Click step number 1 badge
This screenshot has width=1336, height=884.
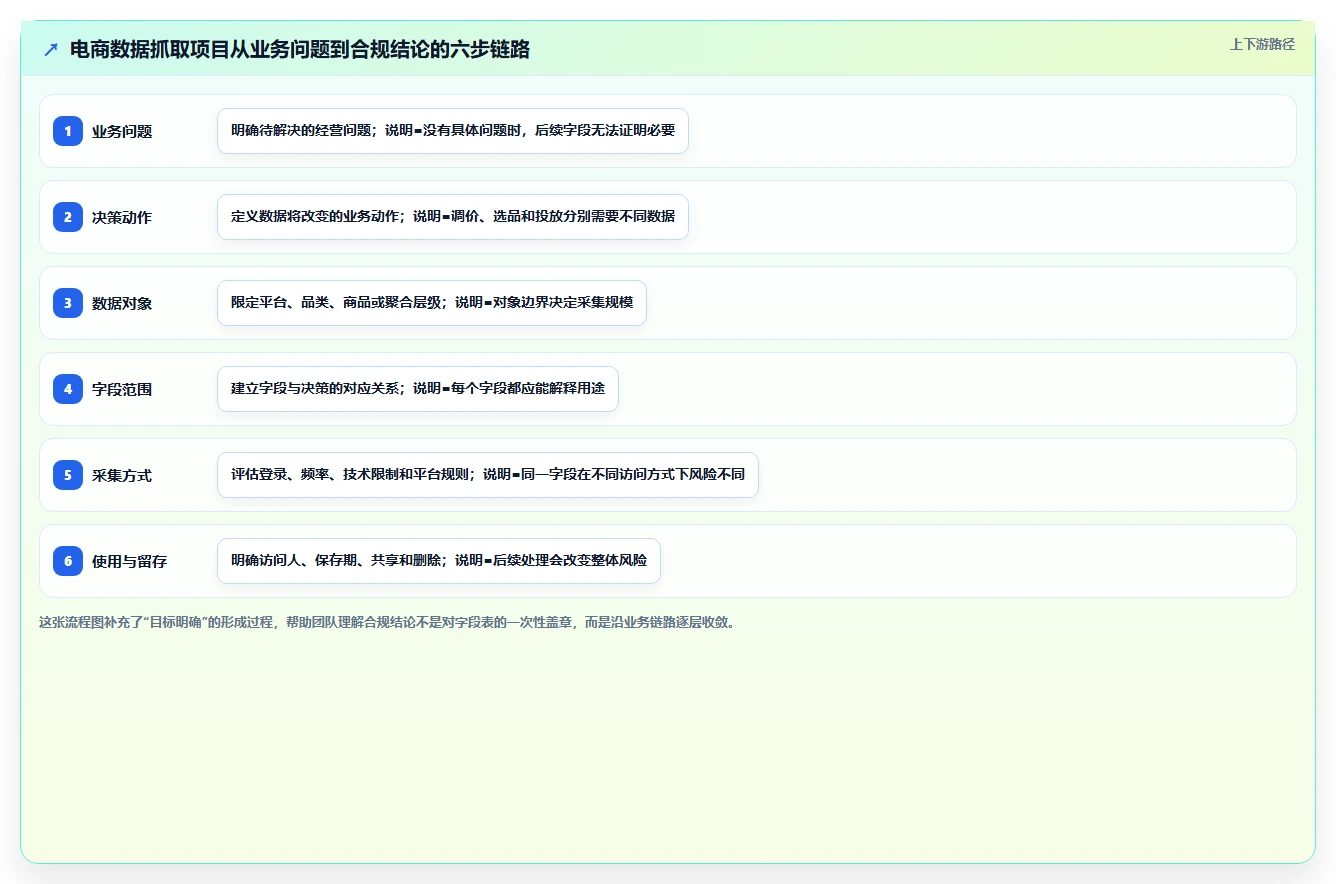[68, 131]
